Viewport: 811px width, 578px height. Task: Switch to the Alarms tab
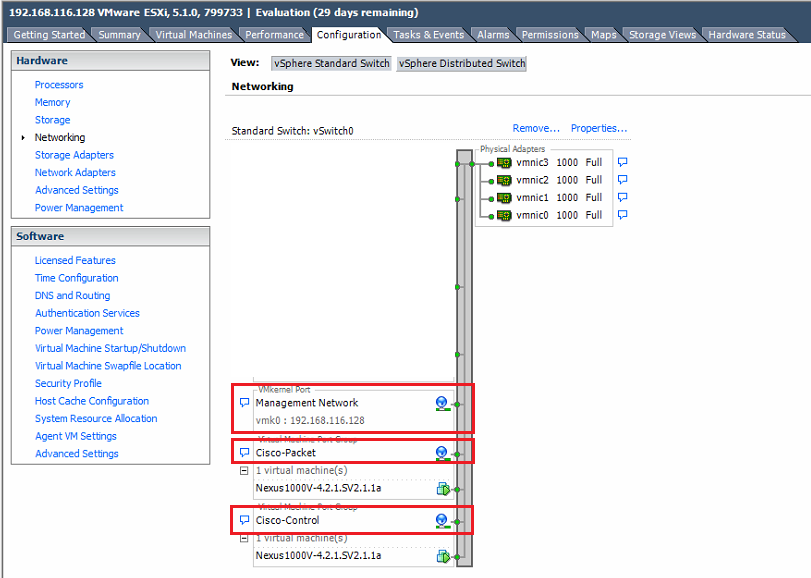(x=493, y=35)
